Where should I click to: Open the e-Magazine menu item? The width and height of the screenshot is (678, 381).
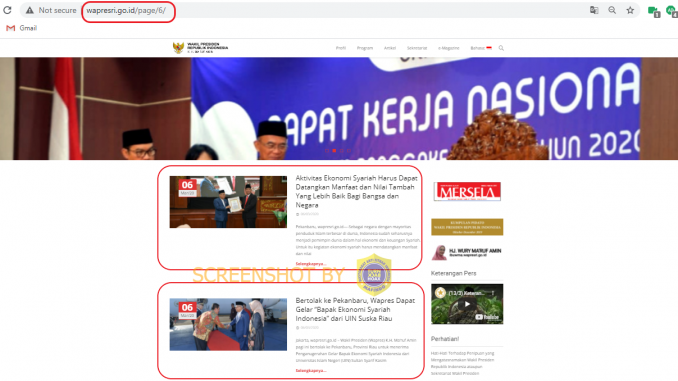pyautogui.click(x=448, y=48)
